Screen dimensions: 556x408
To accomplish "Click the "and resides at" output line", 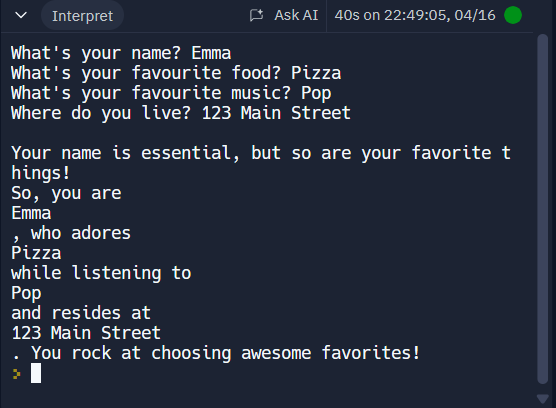I will click(x=81, y=313).
